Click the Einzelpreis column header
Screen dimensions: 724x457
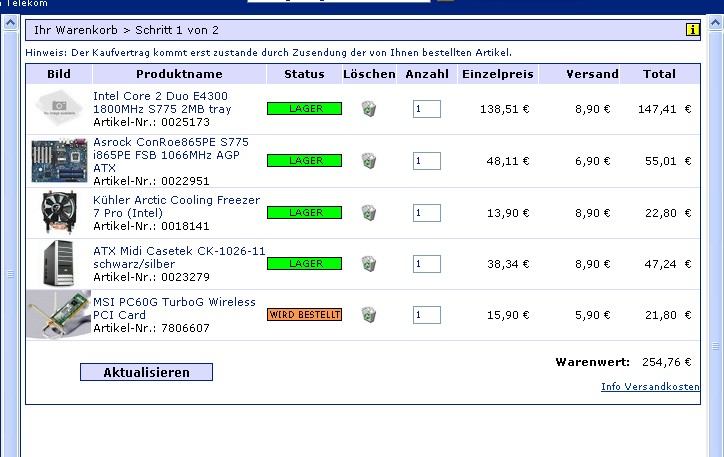click(498, 74)
